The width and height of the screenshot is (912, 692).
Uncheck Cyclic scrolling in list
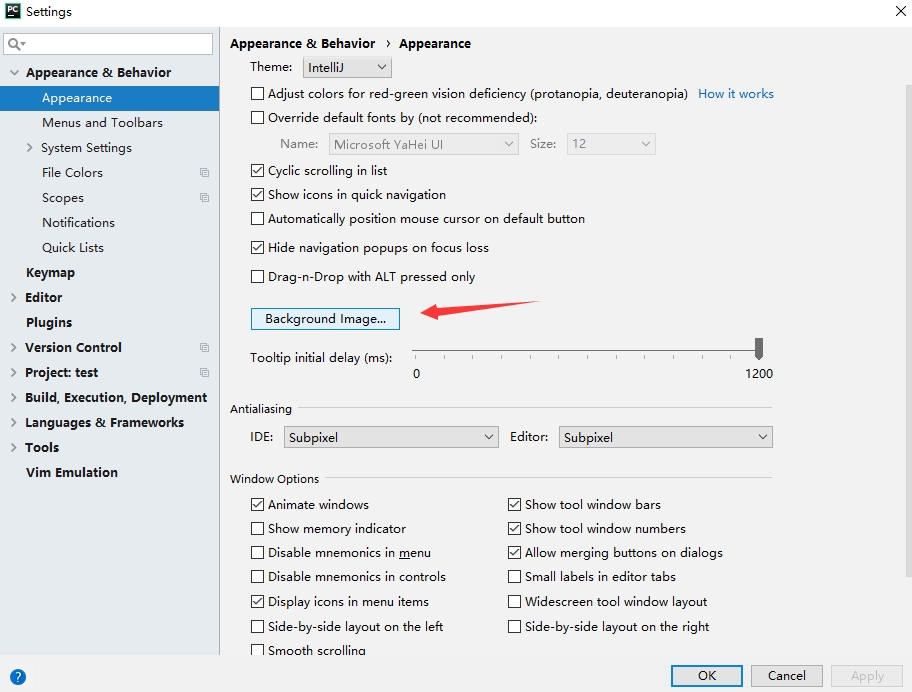tap(258, 171)
